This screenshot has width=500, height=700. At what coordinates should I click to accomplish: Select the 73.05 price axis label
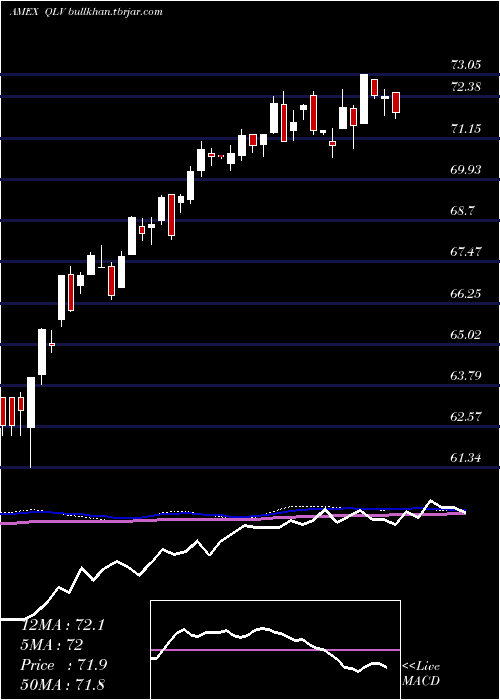click(466, 65)
